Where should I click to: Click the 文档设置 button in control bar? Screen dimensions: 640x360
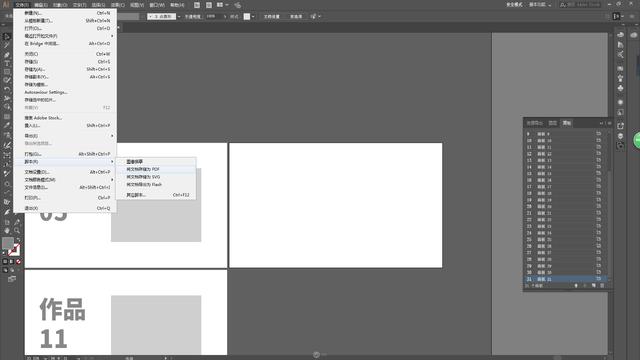272,16
